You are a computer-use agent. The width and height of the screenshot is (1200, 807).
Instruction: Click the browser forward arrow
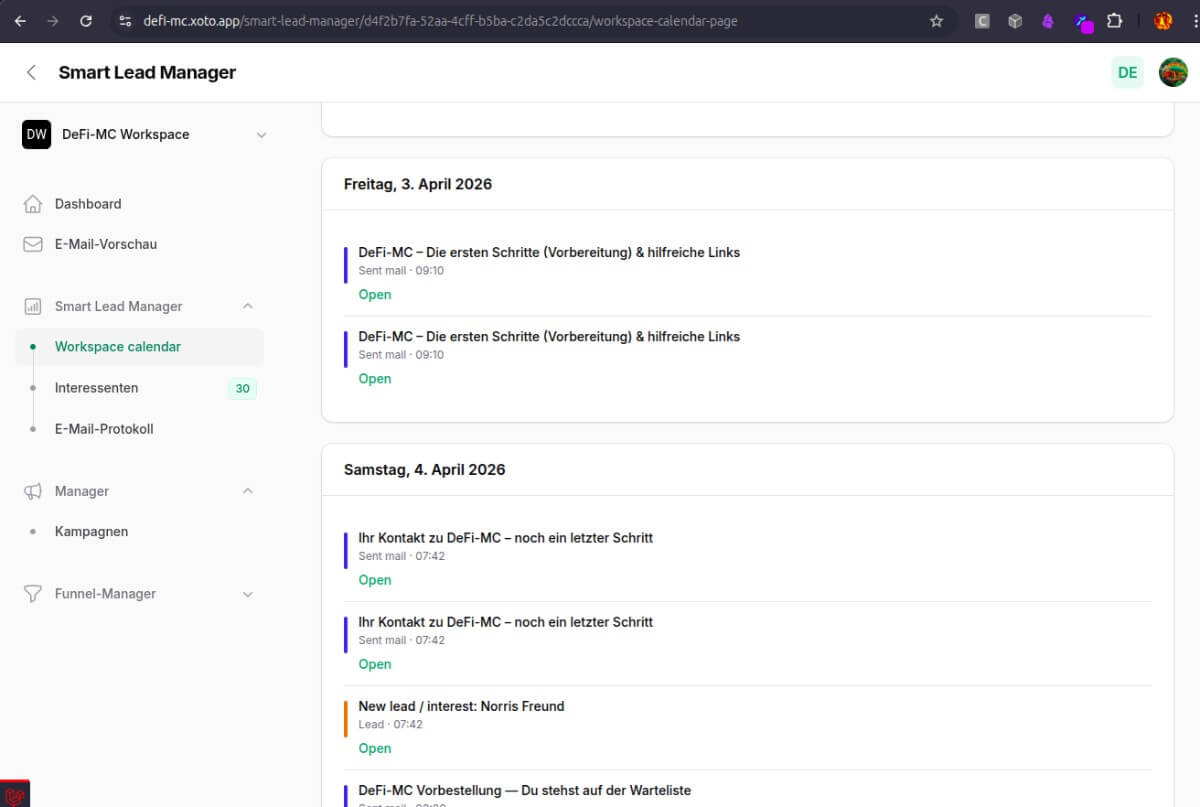53,20
